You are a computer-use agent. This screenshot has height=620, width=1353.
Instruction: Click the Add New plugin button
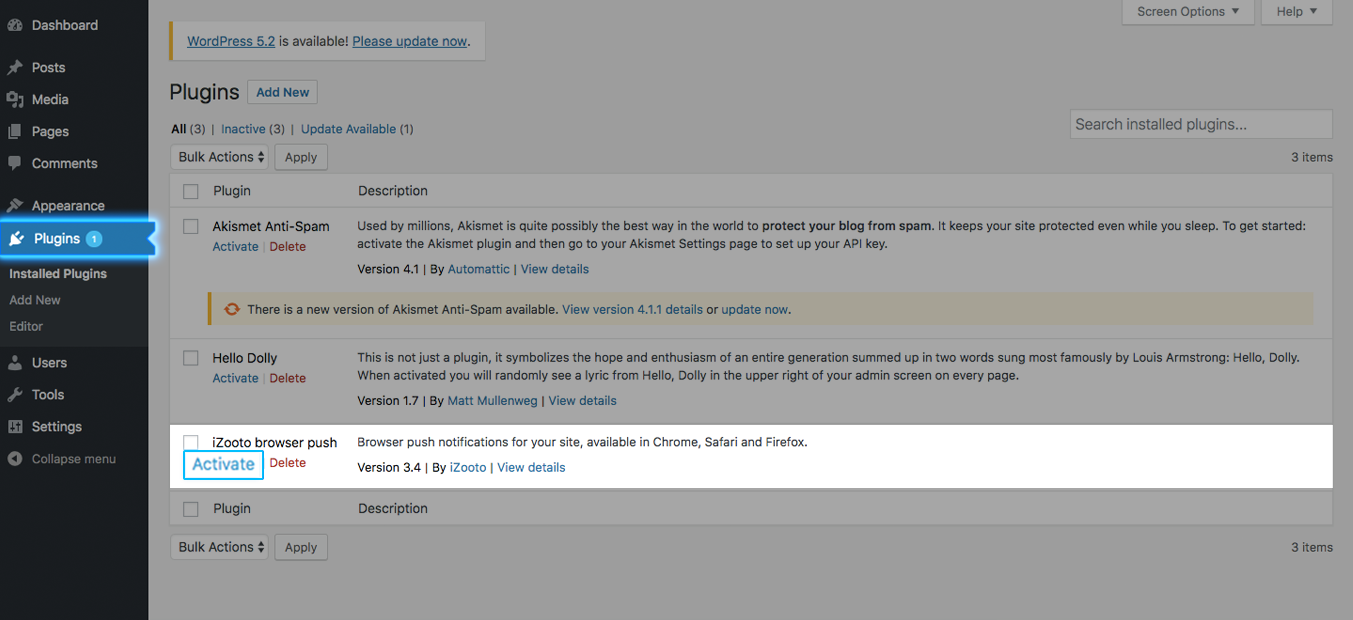283,92
